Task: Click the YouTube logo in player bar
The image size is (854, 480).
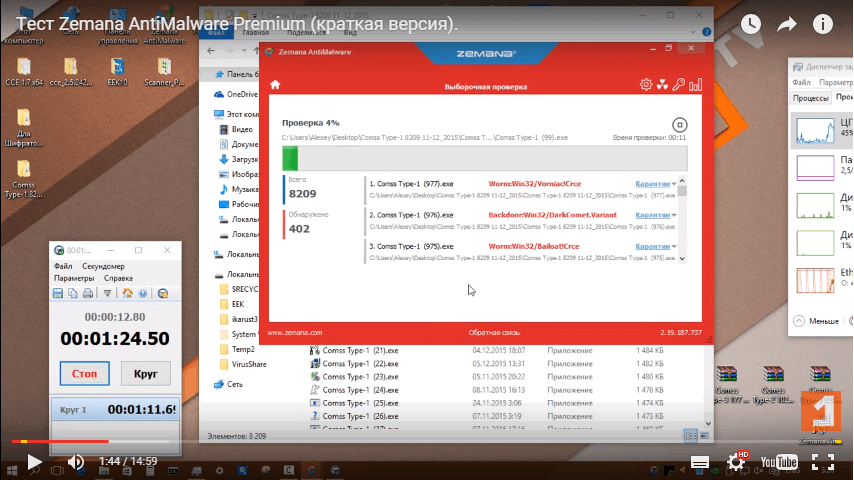Action: coord(779,462)
